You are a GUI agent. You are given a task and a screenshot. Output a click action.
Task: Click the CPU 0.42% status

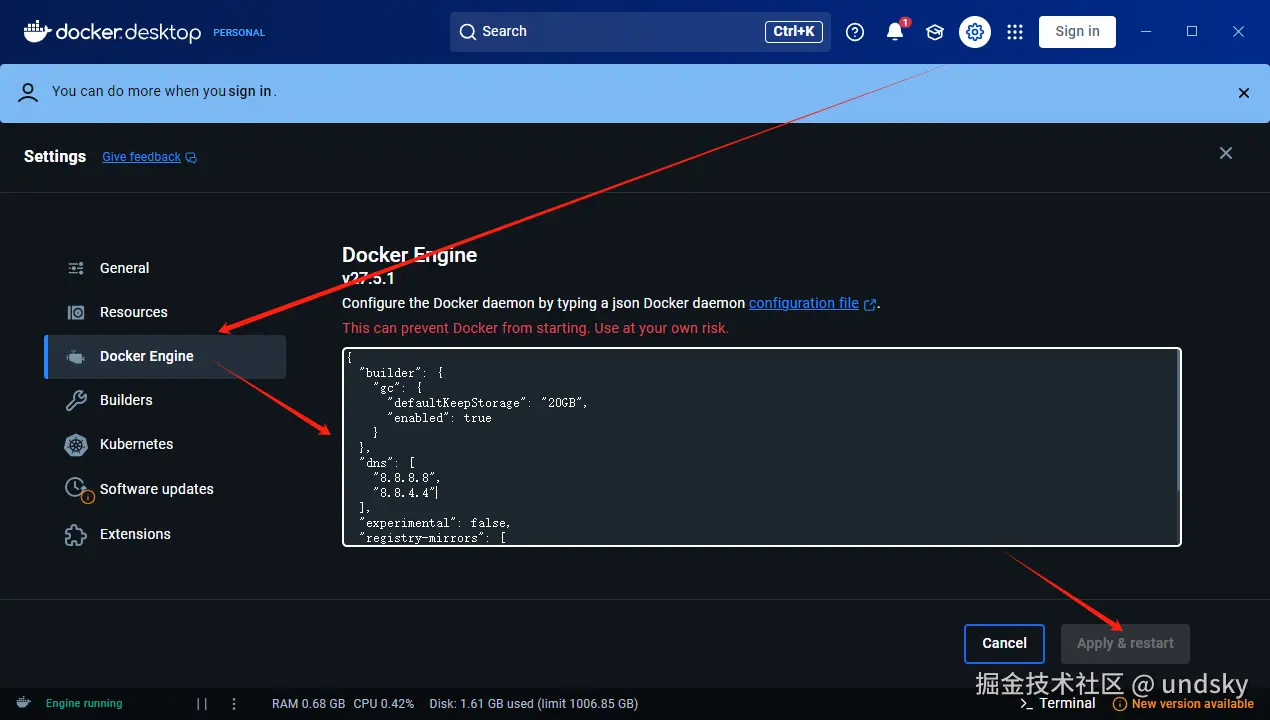click(x=384, y=703)
